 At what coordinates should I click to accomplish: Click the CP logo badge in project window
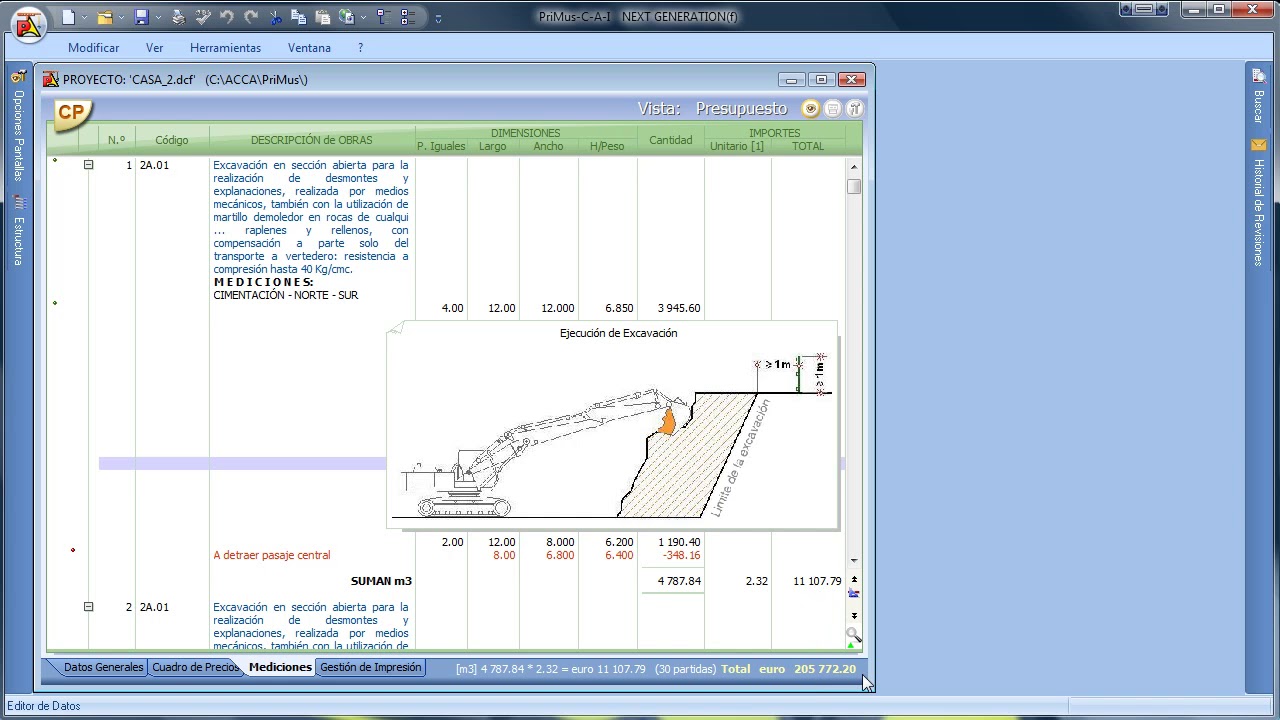(x=71, y=113)
